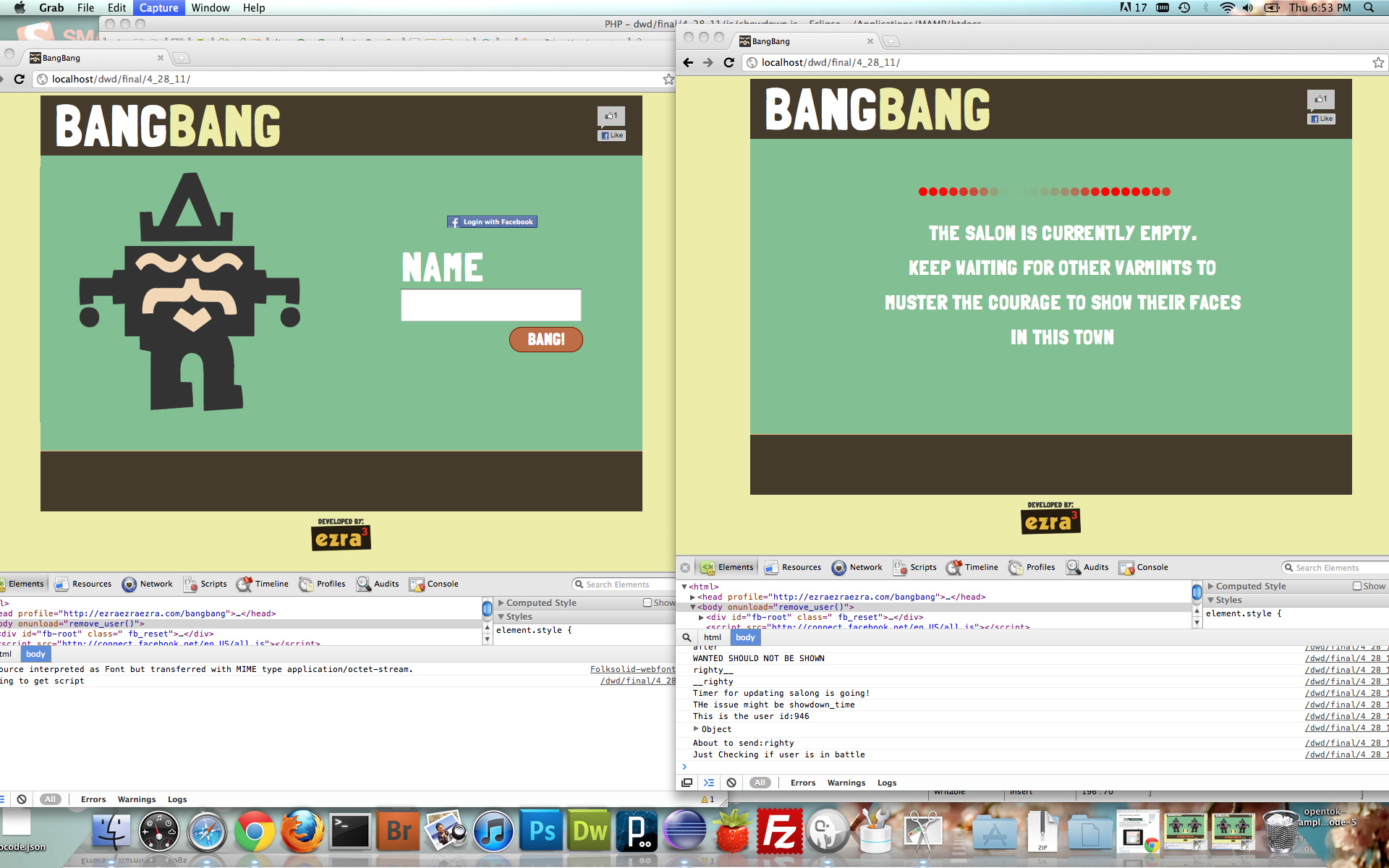Clear the console using the circle-slash icon
1389x868 pixels.
tap(731, 782)
